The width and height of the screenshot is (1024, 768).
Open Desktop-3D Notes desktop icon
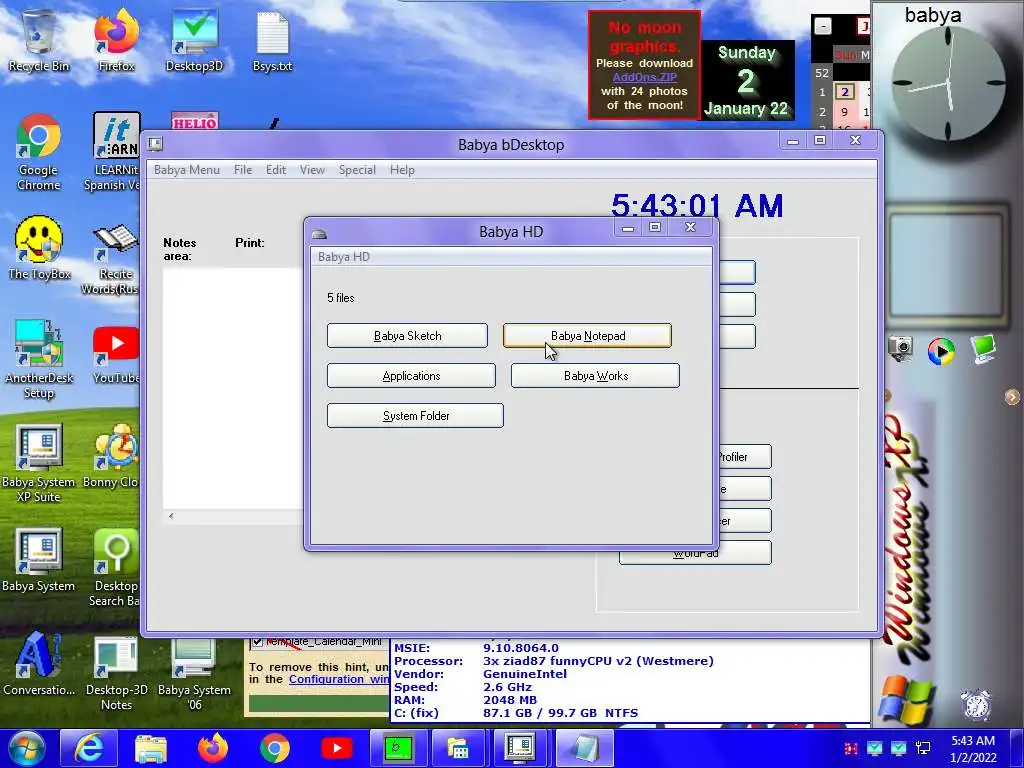pyautogui.click(x=116, y=673)
